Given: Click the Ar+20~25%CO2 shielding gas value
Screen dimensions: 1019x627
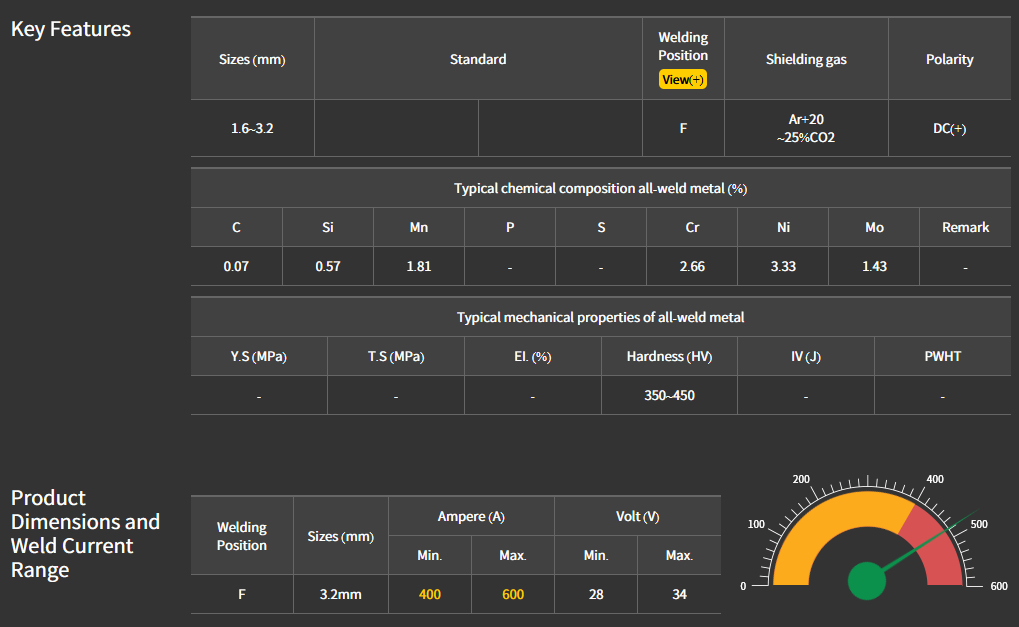Looking at the screenshot, I should (x=806, y=128).
